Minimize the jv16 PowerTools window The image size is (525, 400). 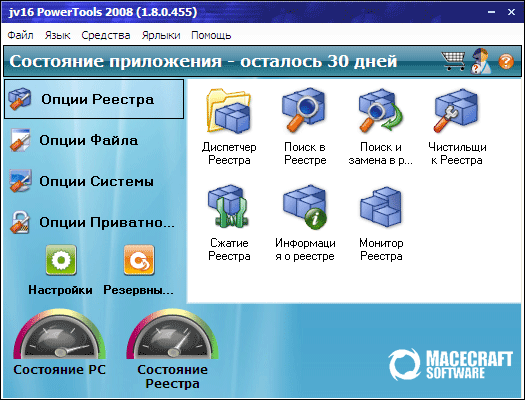pyautogui.click(x=491, y=12)
